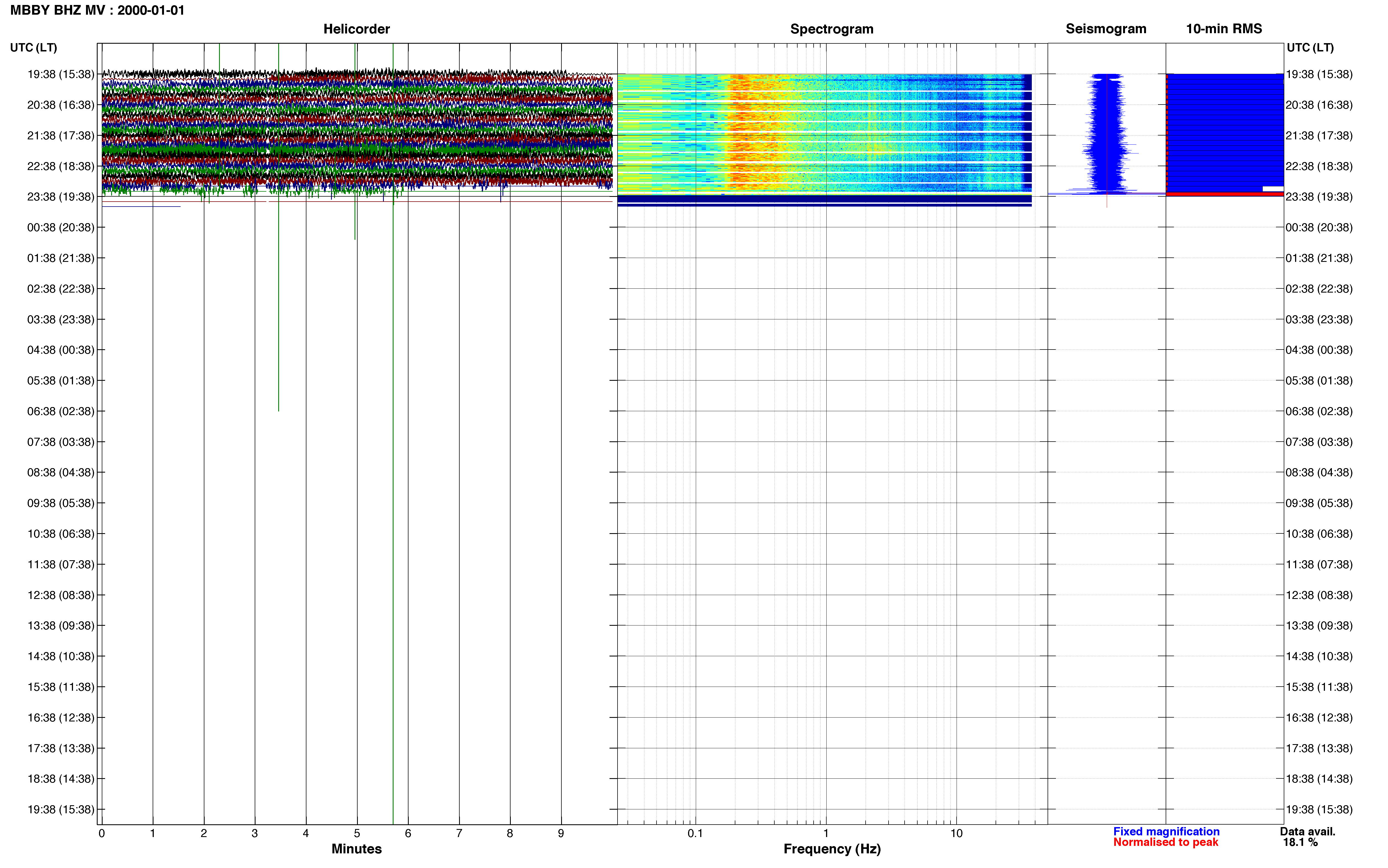Click the '9' tick on the Minutes axis
This screenshot has width=1388, height=868.
click(561, 833)
